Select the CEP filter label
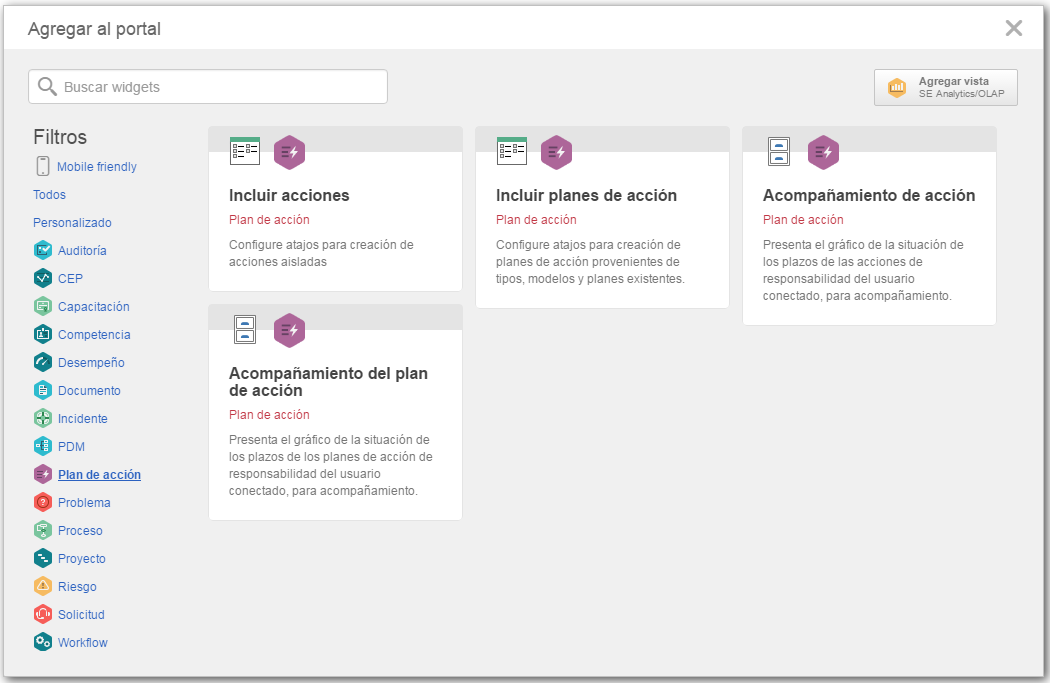Viewport: 1050px width, 683px height. tap(70, 279)
